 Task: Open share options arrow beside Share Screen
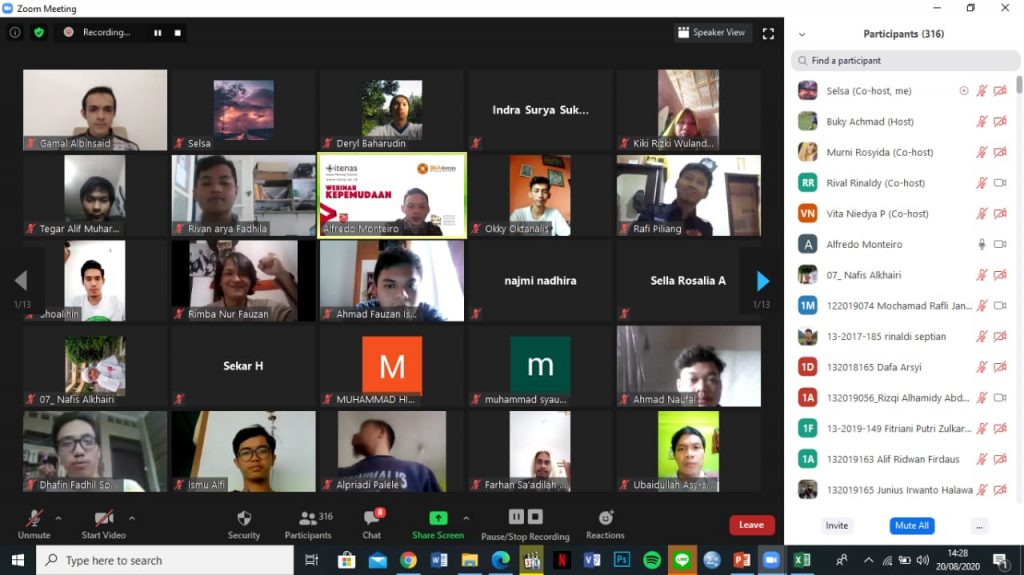point(466,518)
